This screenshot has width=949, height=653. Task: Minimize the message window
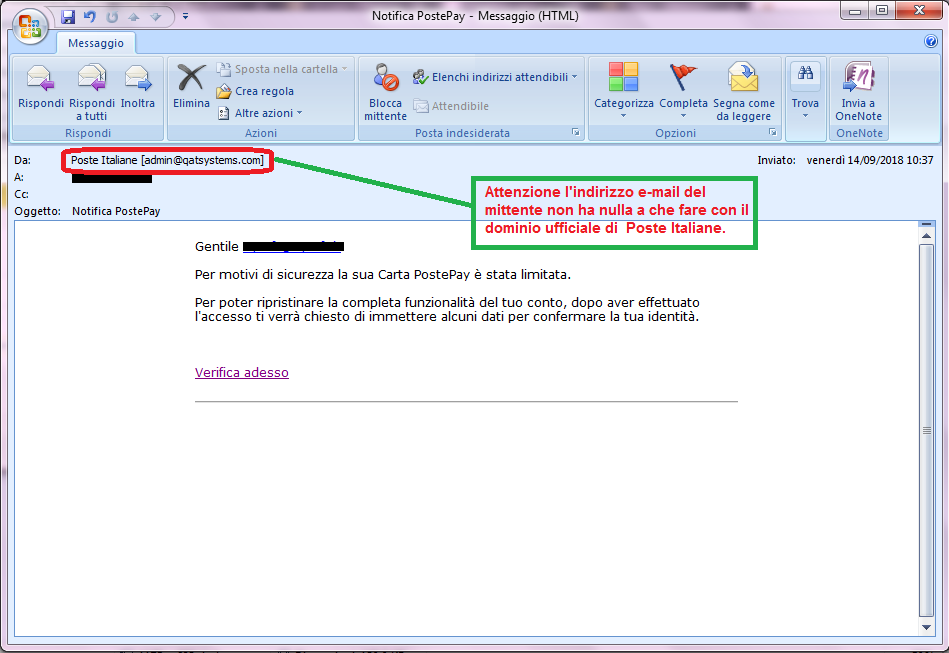pos(855,11)
